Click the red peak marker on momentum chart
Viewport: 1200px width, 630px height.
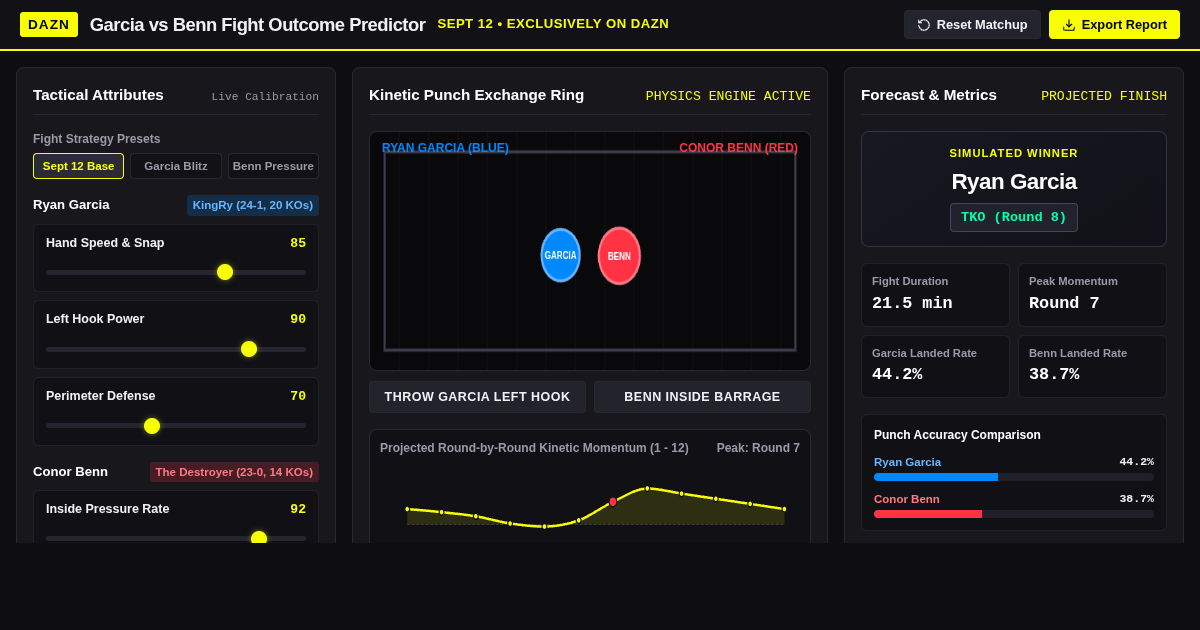(613, 502)
